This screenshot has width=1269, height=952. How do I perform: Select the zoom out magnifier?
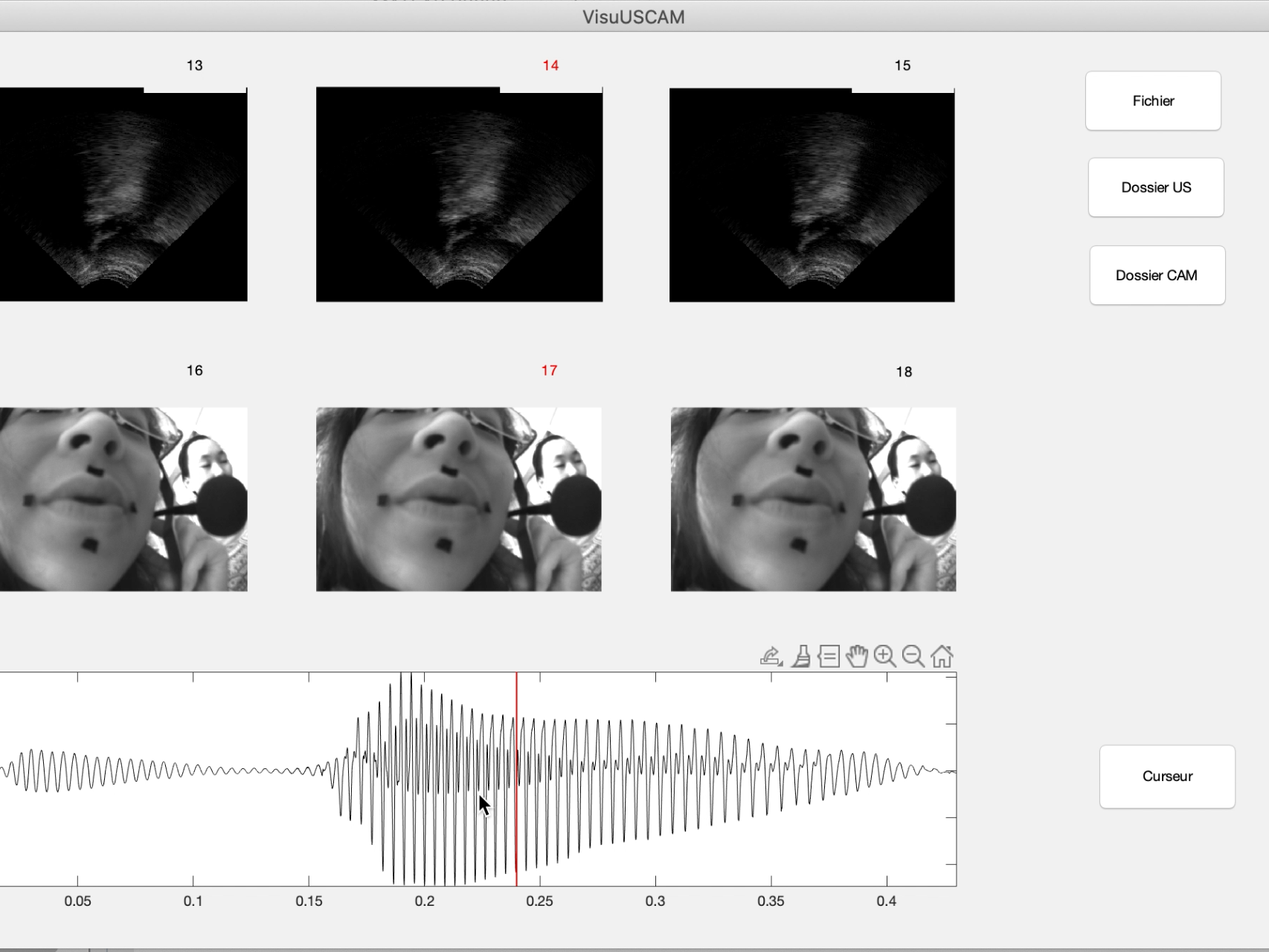(913, 656)
